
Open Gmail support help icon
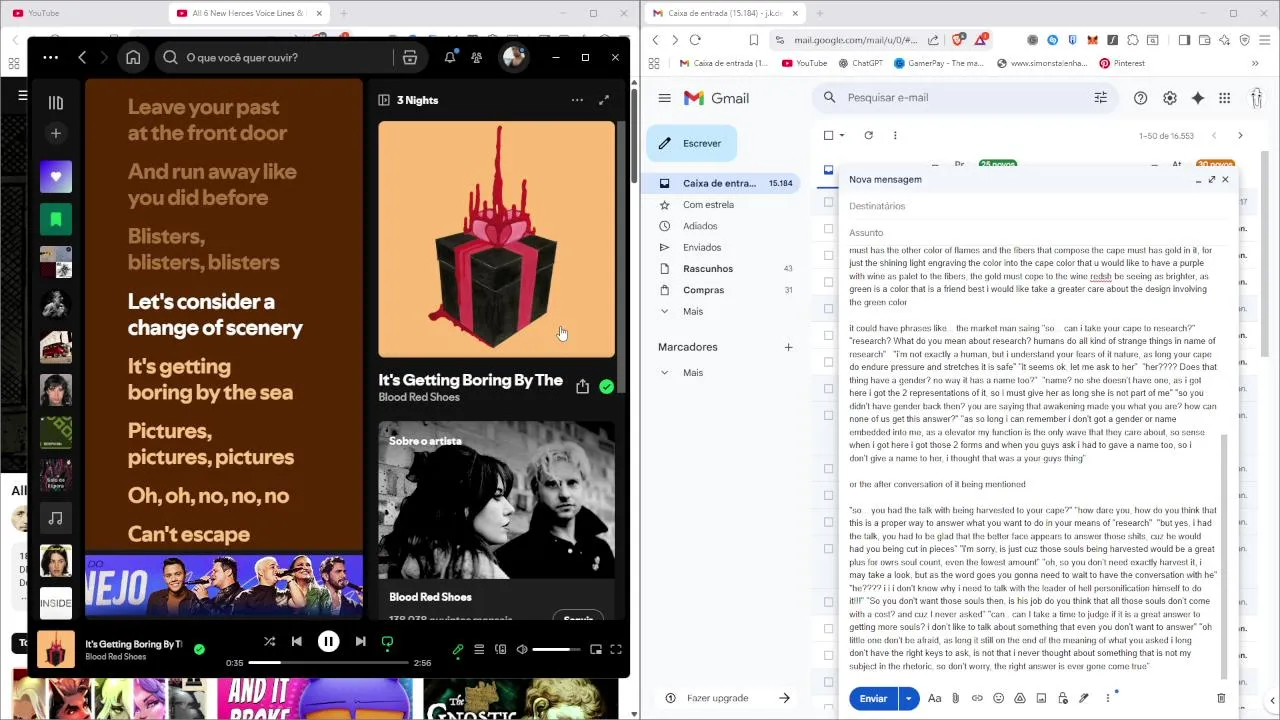tap(1140, 98)
